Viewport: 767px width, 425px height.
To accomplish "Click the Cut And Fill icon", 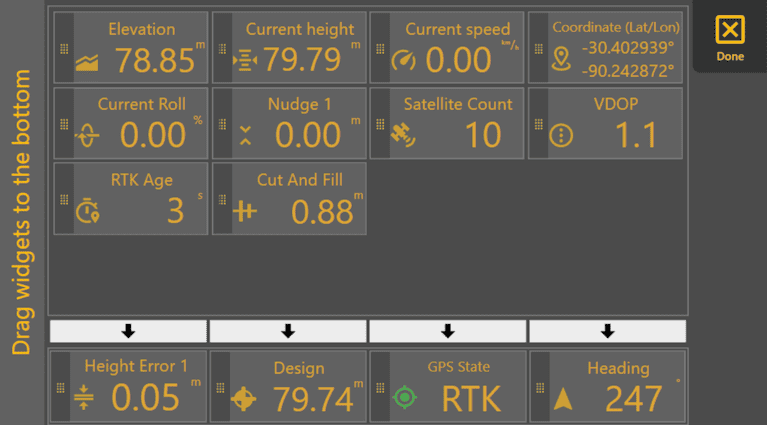I will click(245, 212).
